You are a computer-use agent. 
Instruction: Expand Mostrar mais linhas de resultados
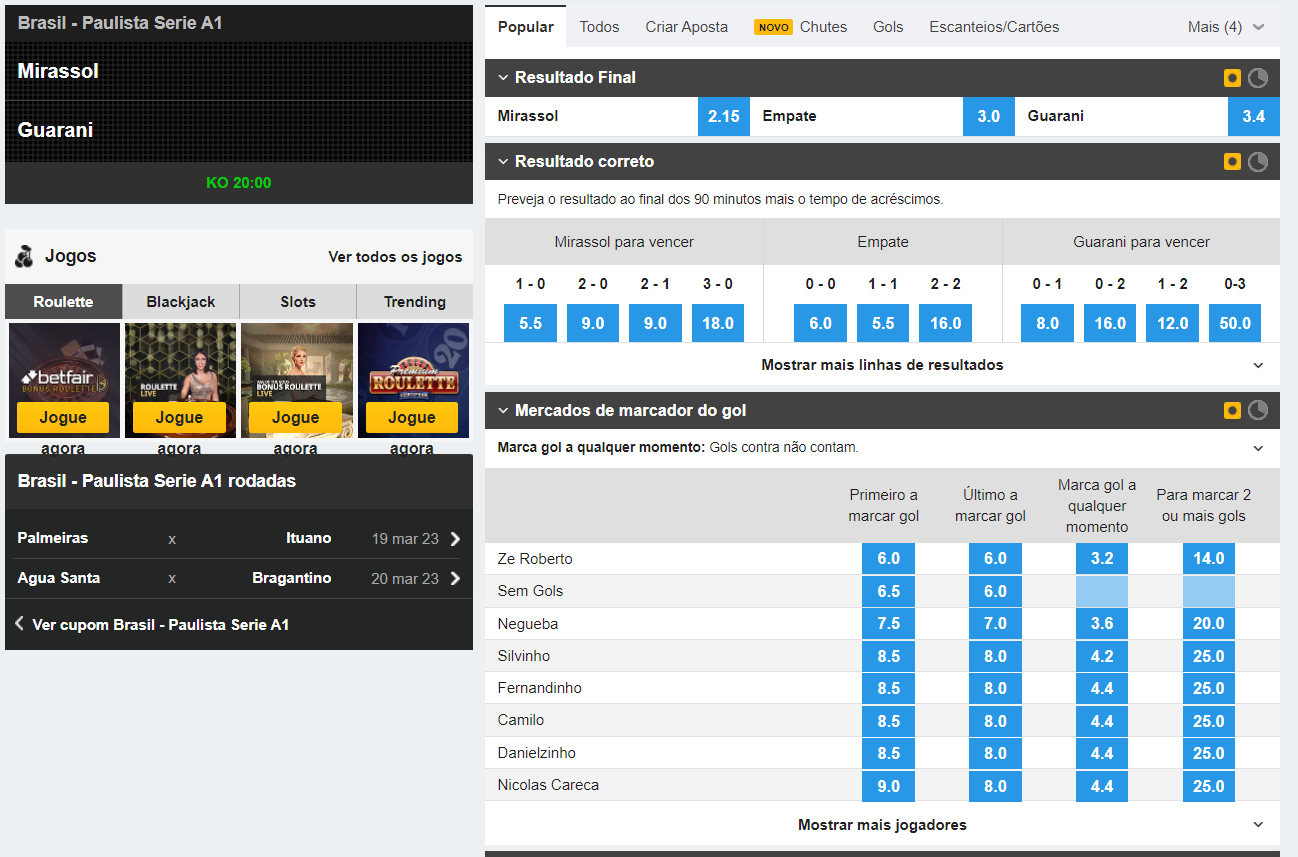point(882,365)
